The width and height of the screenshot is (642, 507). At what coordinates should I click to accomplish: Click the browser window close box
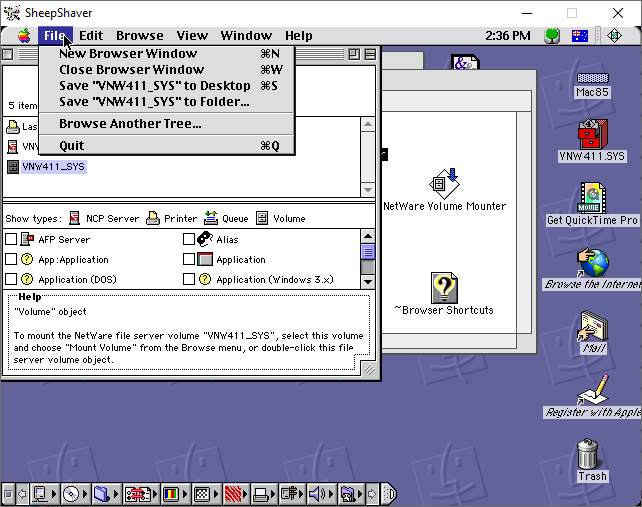pyautogui.click(x=8, y=54)
